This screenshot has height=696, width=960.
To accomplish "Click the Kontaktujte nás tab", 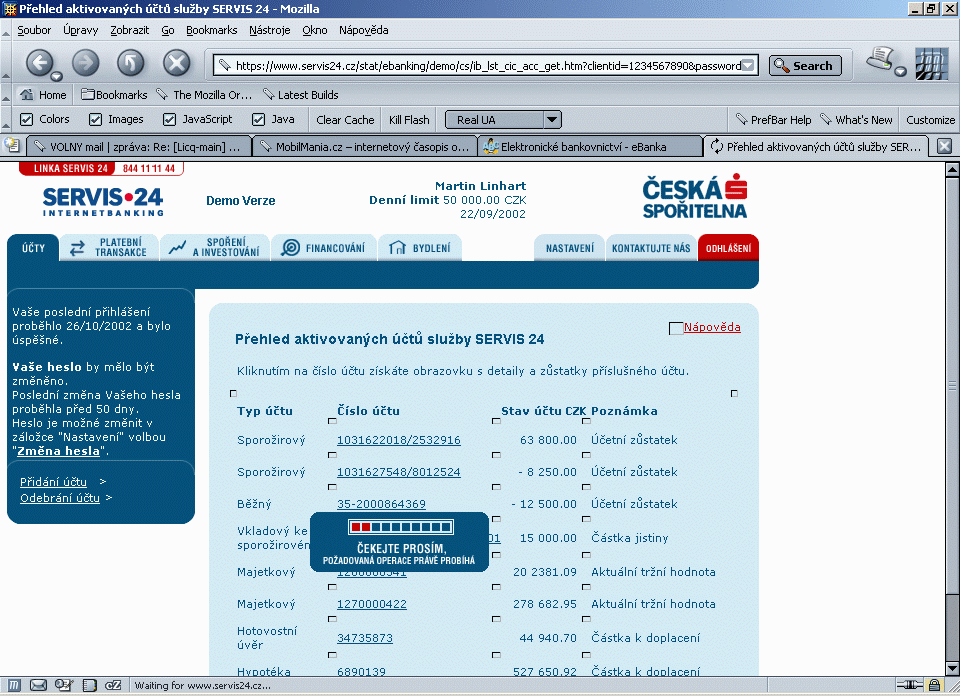I will (x=651, y=248).
